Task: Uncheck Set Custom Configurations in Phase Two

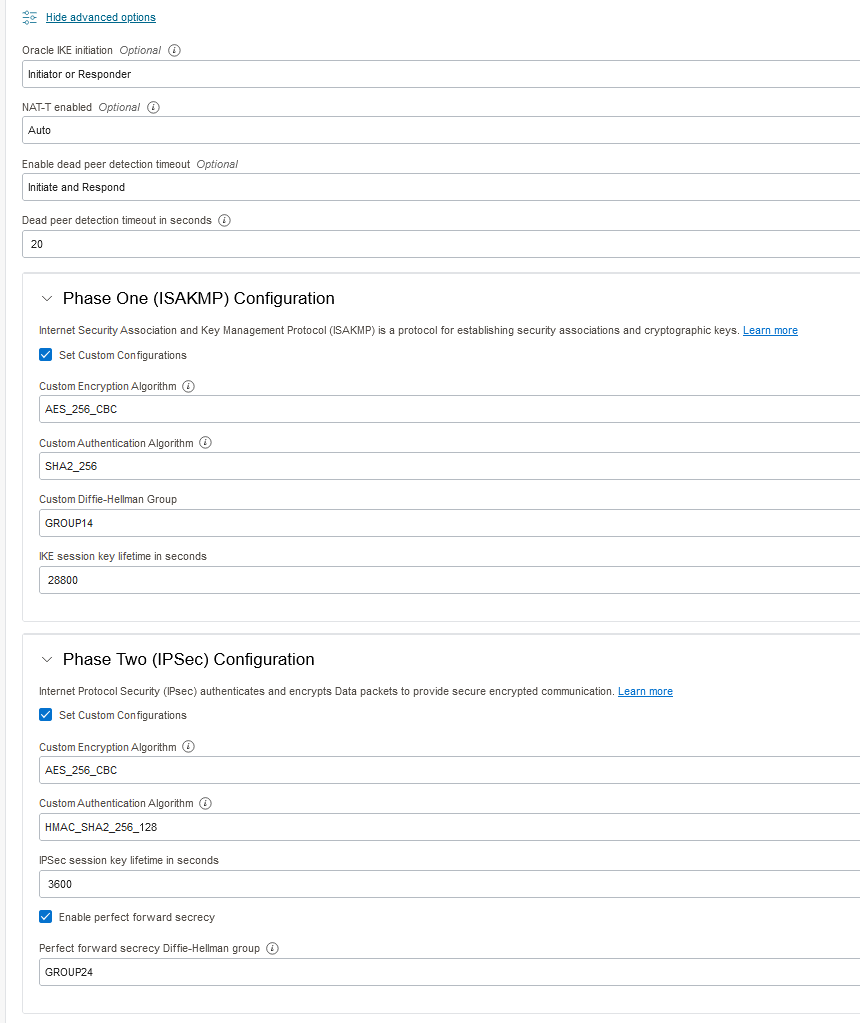Action: (x=46, y=715)
